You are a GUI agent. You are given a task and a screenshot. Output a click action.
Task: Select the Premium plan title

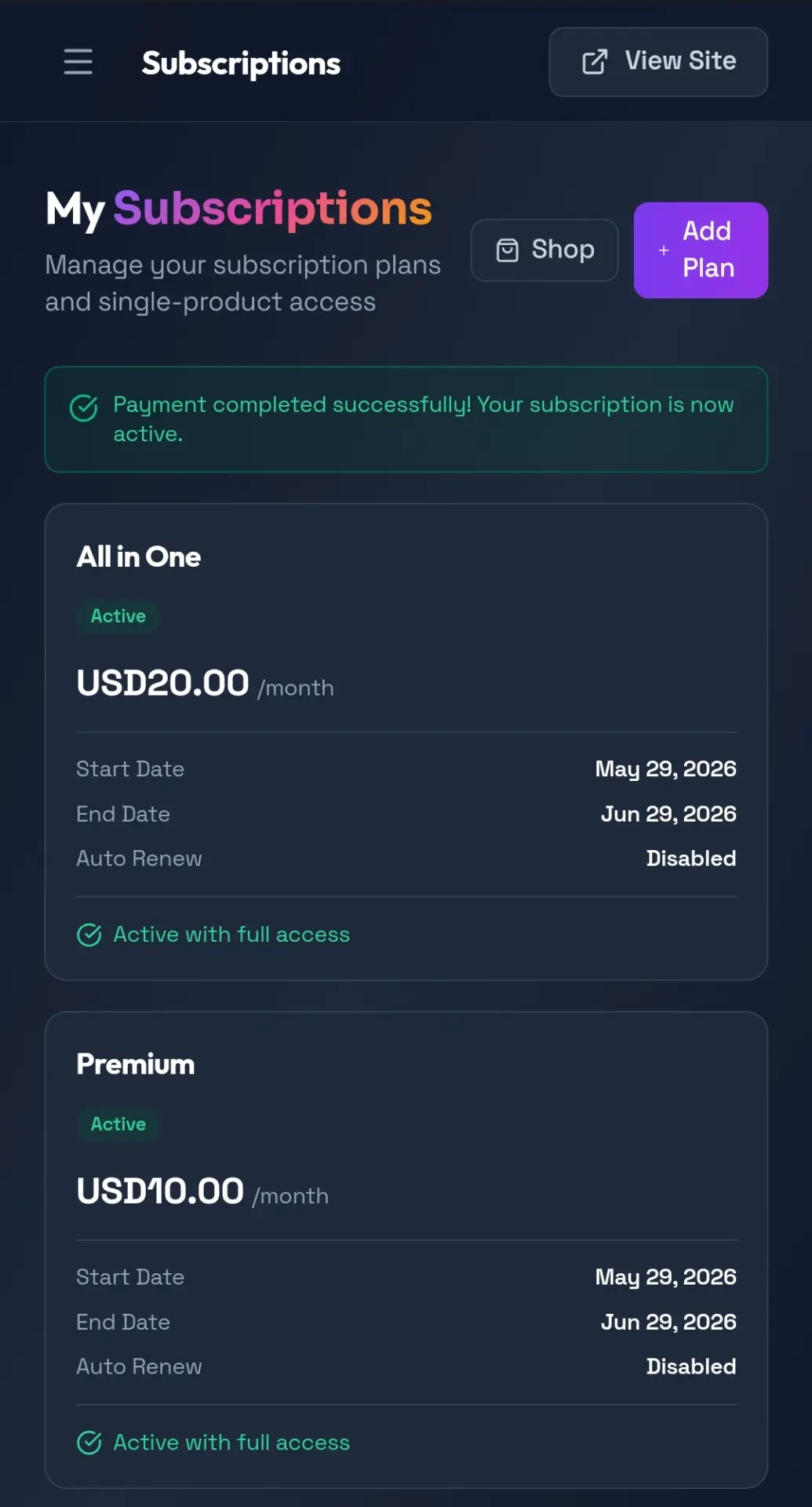136,1065
